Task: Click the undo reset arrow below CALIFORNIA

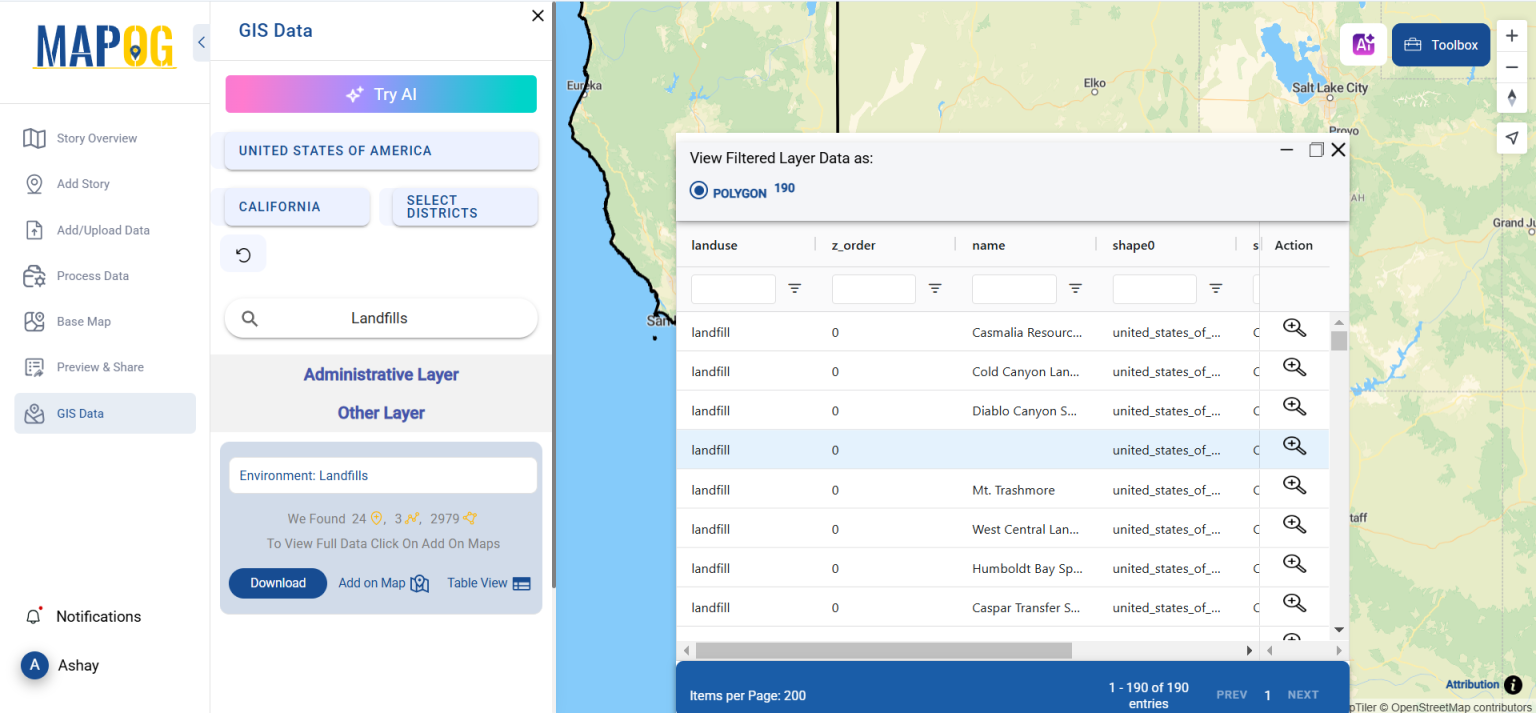Action: click(x=243, y=253)
